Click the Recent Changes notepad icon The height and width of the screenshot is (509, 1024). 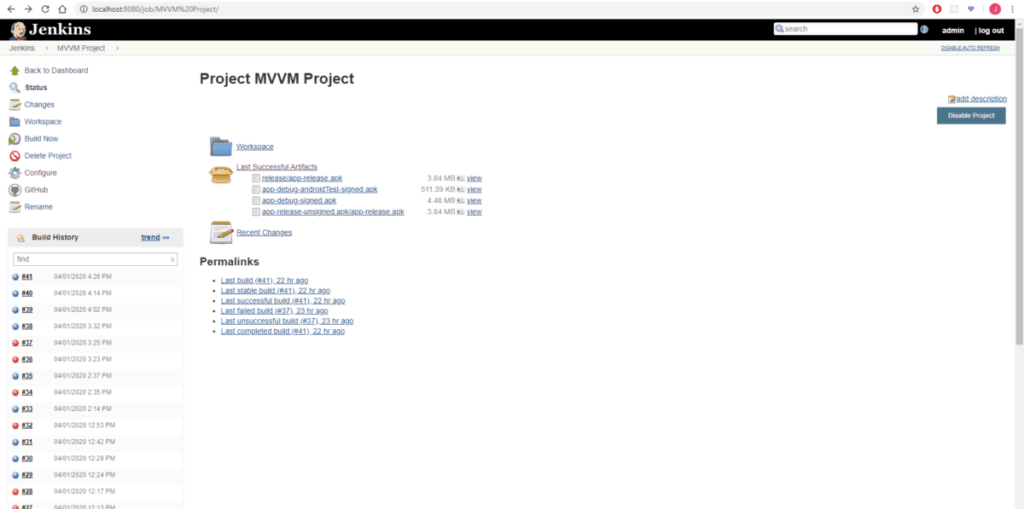(221, 233)
